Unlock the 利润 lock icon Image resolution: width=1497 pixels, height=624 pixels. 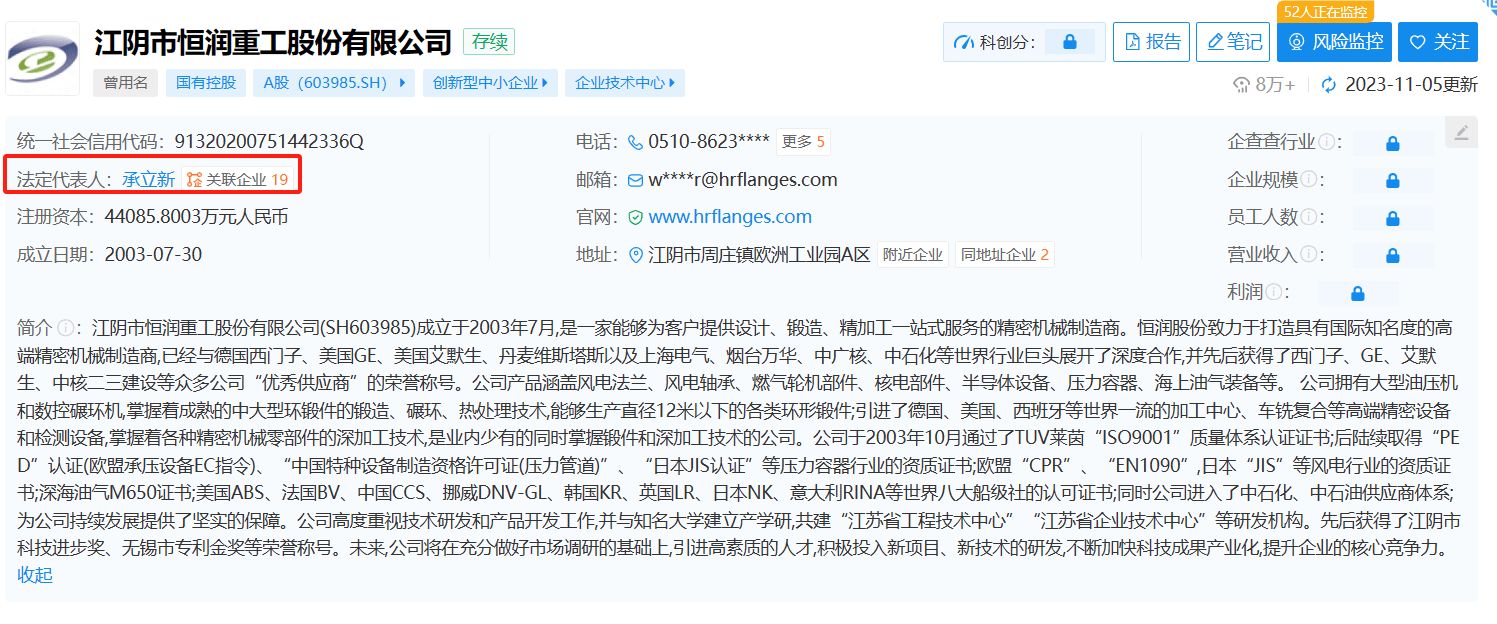[x=1357, y=293]
